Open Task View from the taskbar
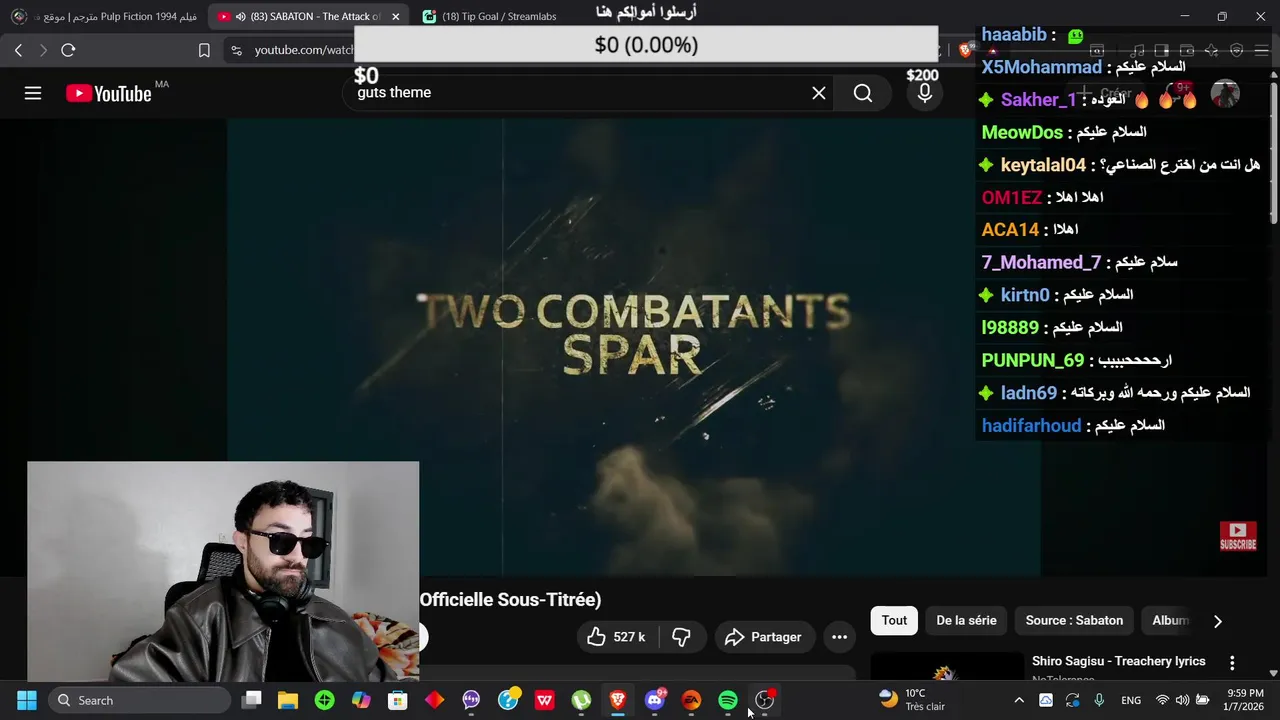The height and width of the screenshot is (720, 1280). [252, 700]
